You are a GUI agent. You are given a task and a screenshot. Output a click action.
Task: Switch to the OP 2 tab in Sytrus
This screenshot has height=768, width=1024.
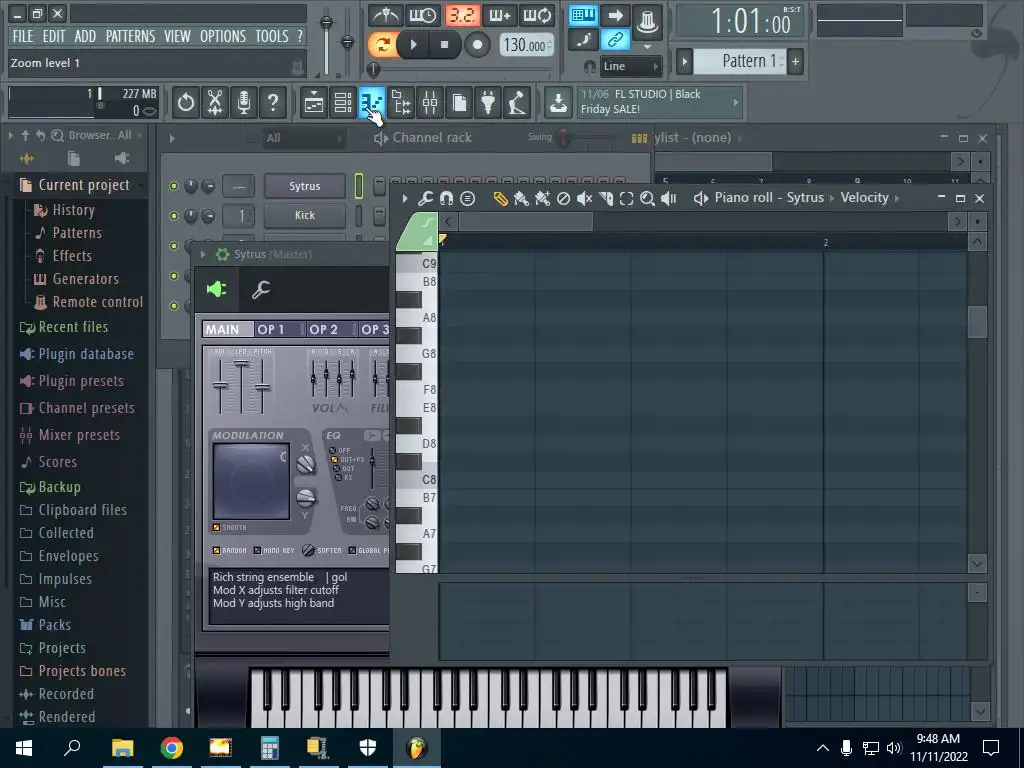332,330
